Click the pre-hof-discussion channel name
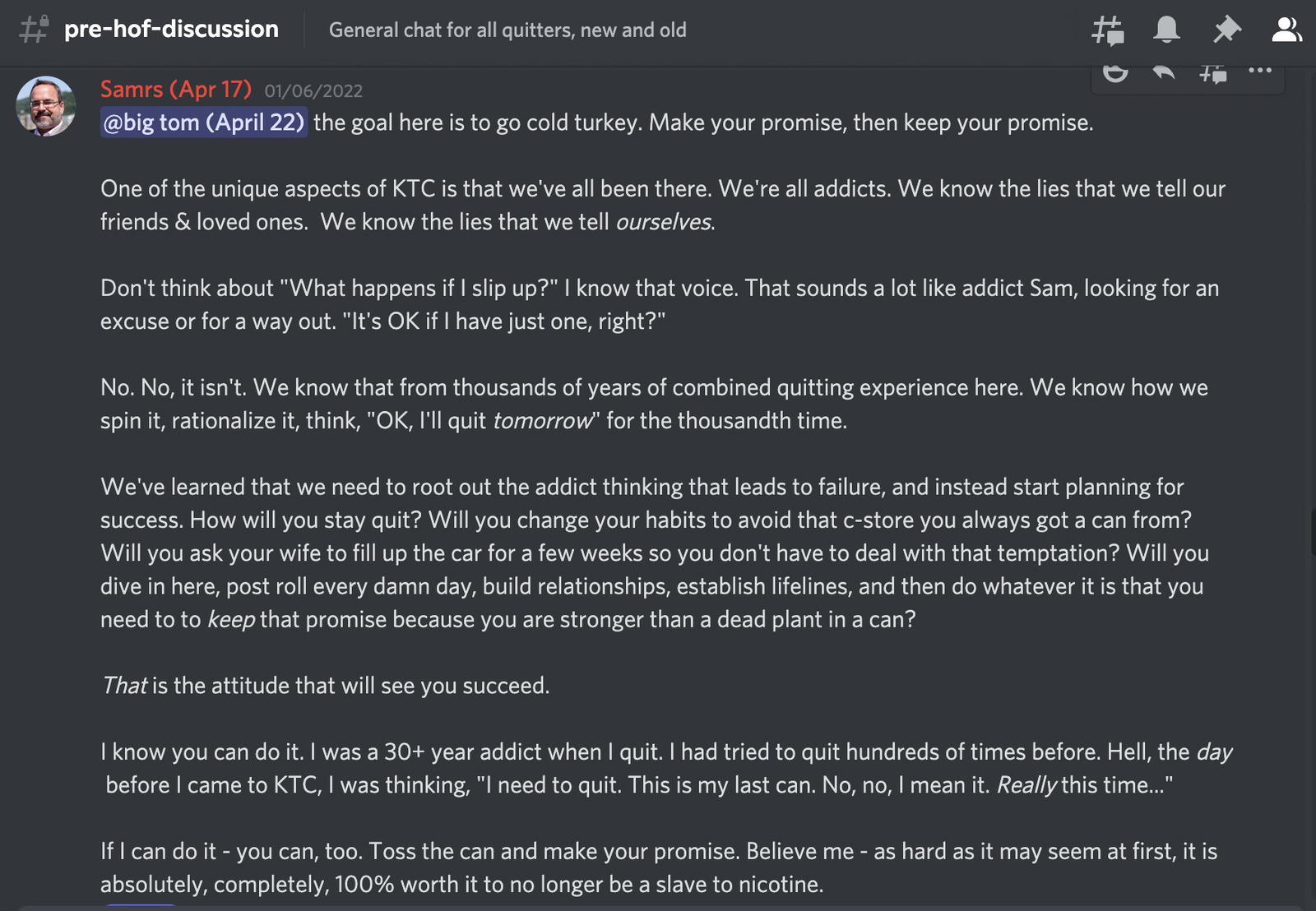This screenshot has height=911, width=1316. coord(171,29)
